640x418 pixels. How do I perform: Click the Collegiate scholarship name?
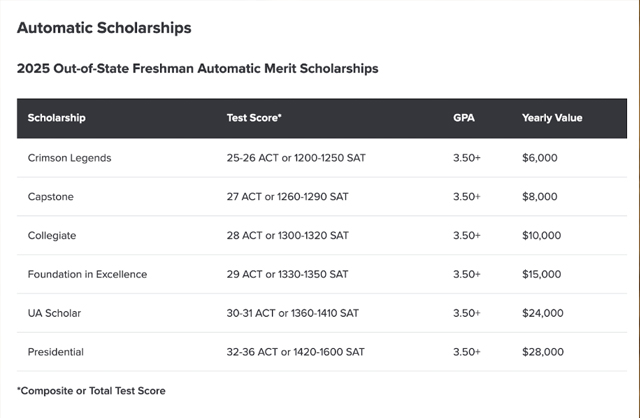tap(52, 236)
